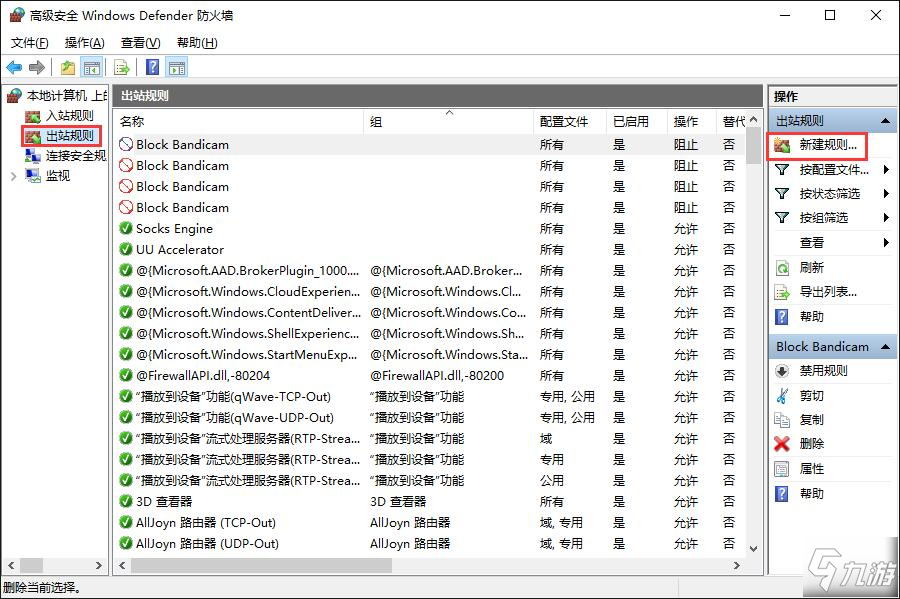900x599 pixels.
Task: Open the 帮助(H) menu
Action: point(197,42)
